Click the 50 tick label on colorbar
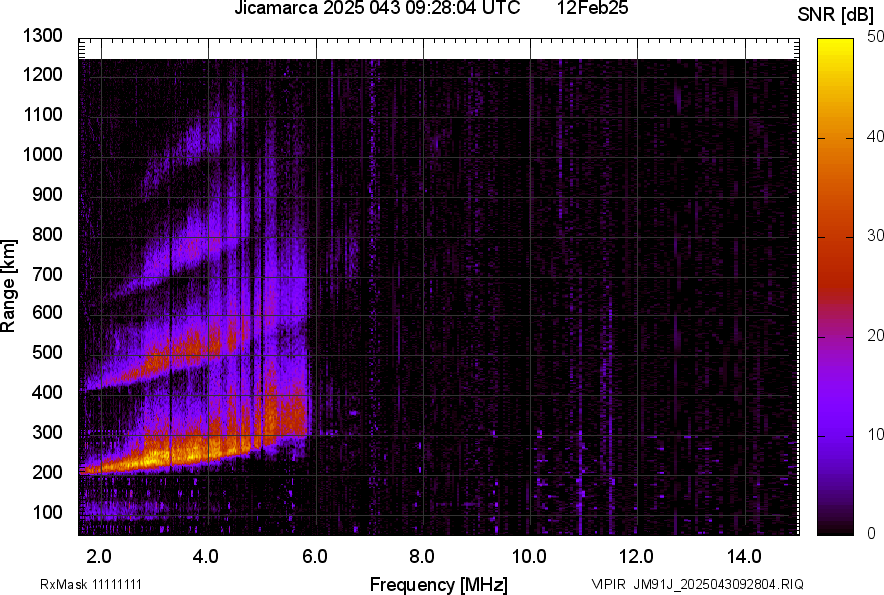The height and width of the screenshot is (595, 884). [876, 37]
